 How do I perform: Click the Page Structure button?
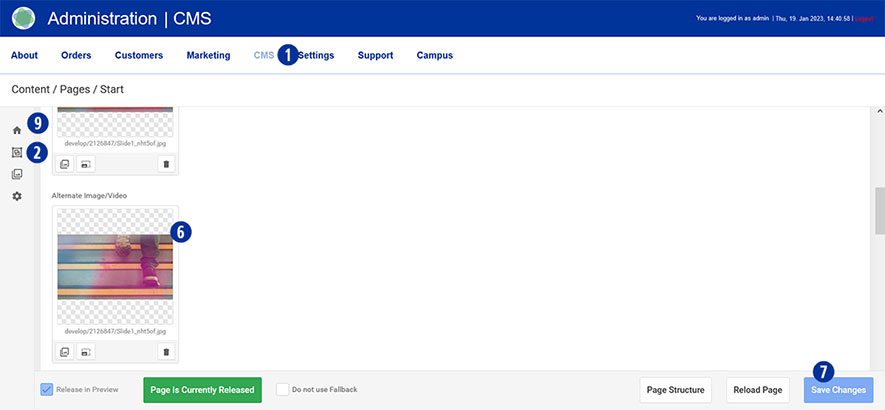tap(675, 390)
